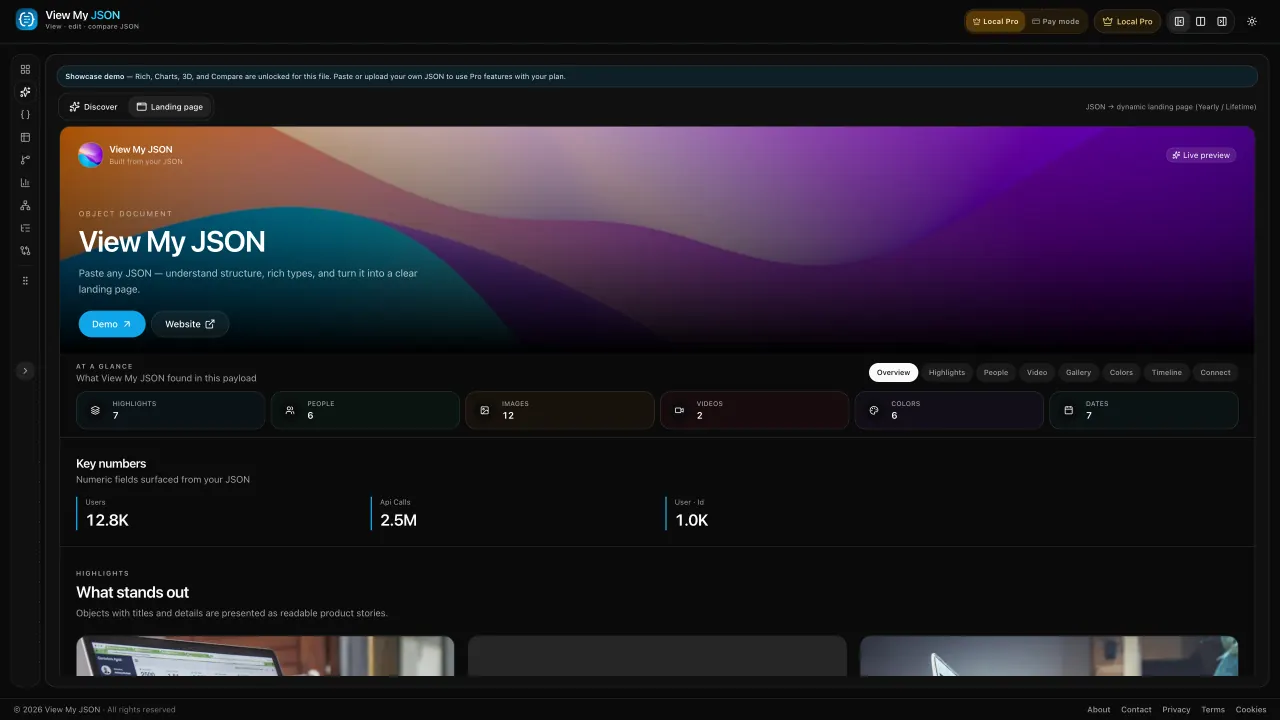Open the curly braces JSON editor icon
This screenshot has width=1280, height=720.
point(25,114)
